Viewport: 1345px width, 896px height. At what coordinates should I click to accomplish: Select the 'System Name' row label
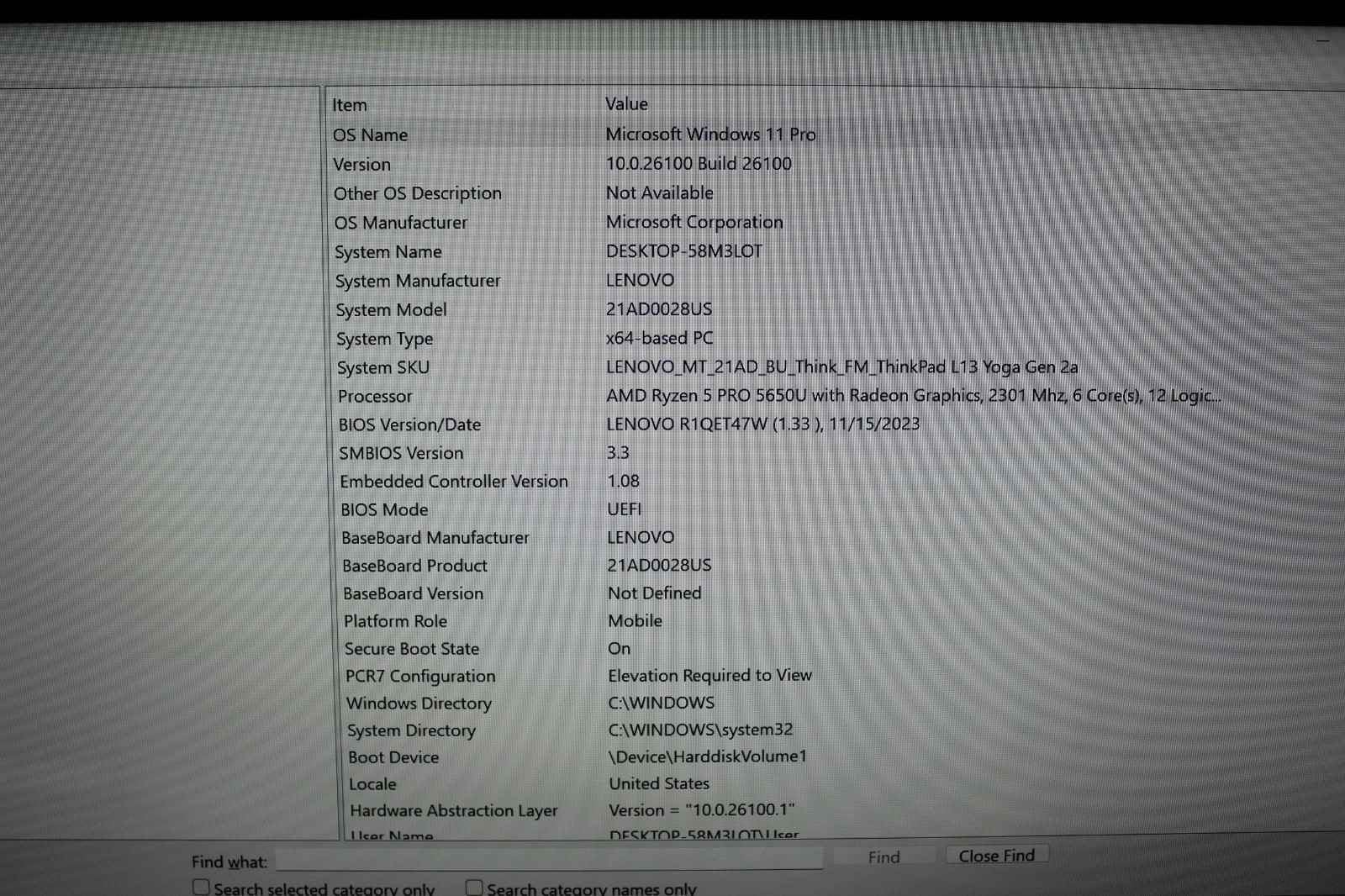pyautogui.click(x=388, y=252)
